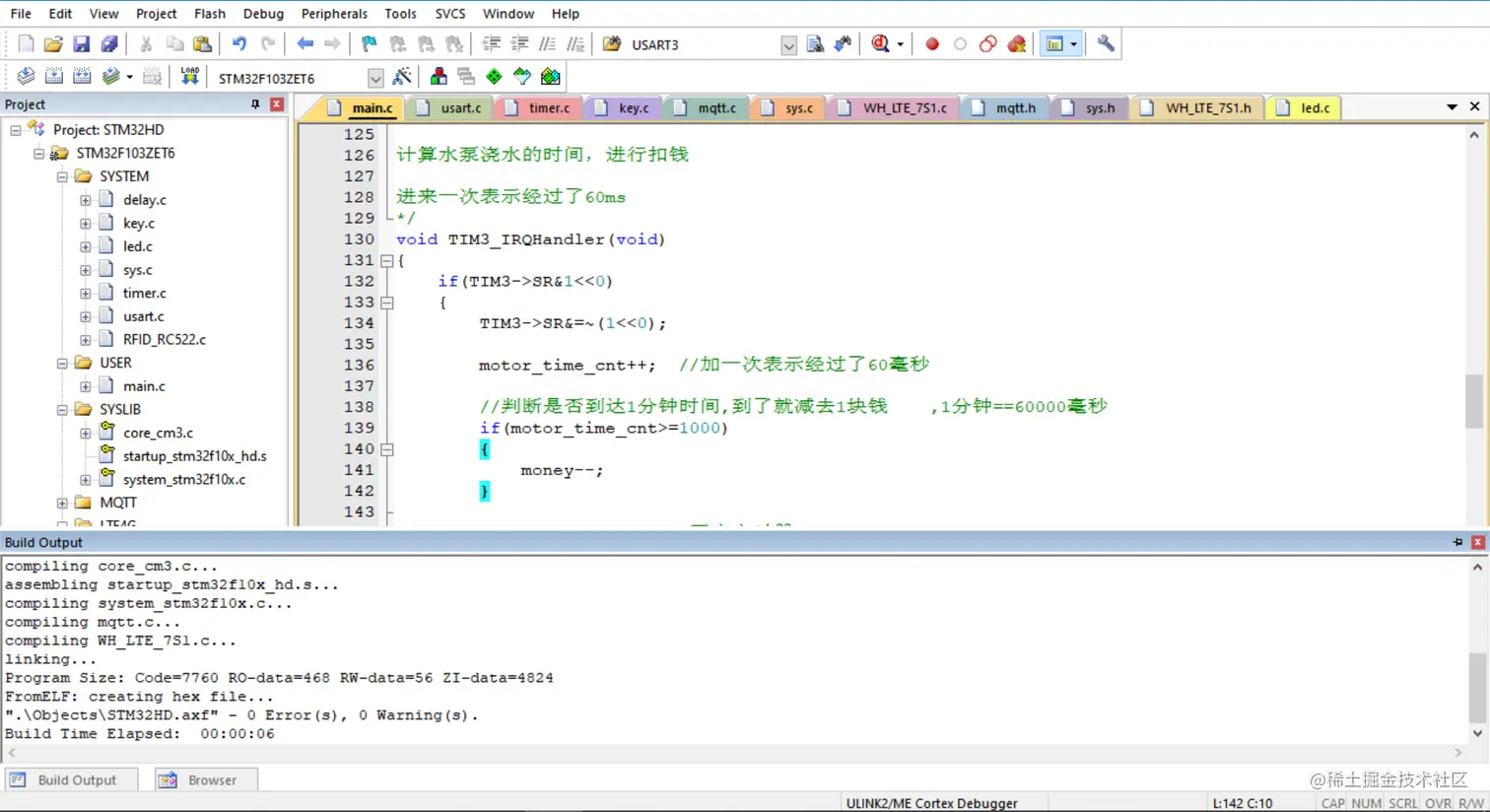This screenshot has height=812, width=1490.
Task: Open the Peripherals menu
Action: (x=334, y=13)
